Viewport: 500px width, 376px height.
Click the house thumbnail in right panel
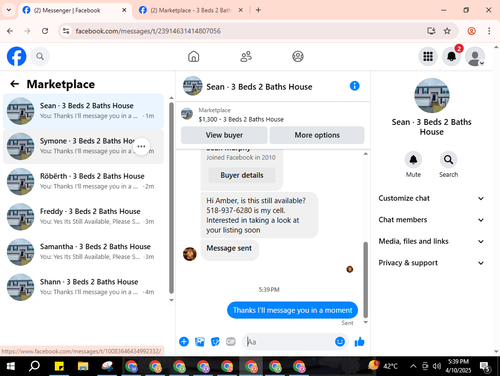click(x=432, y=96)
